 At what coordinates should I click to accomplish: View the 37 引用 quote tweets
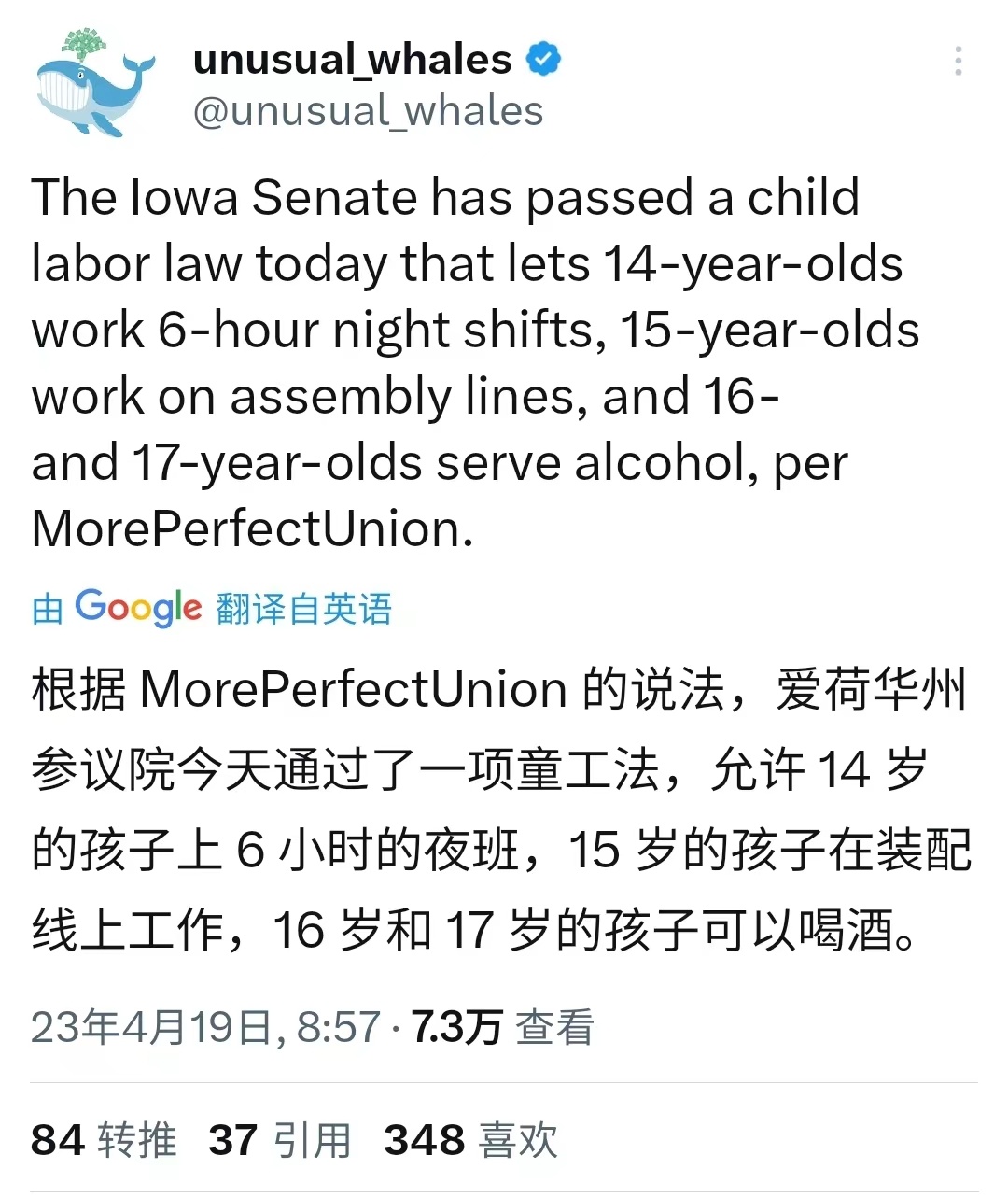280,1140
